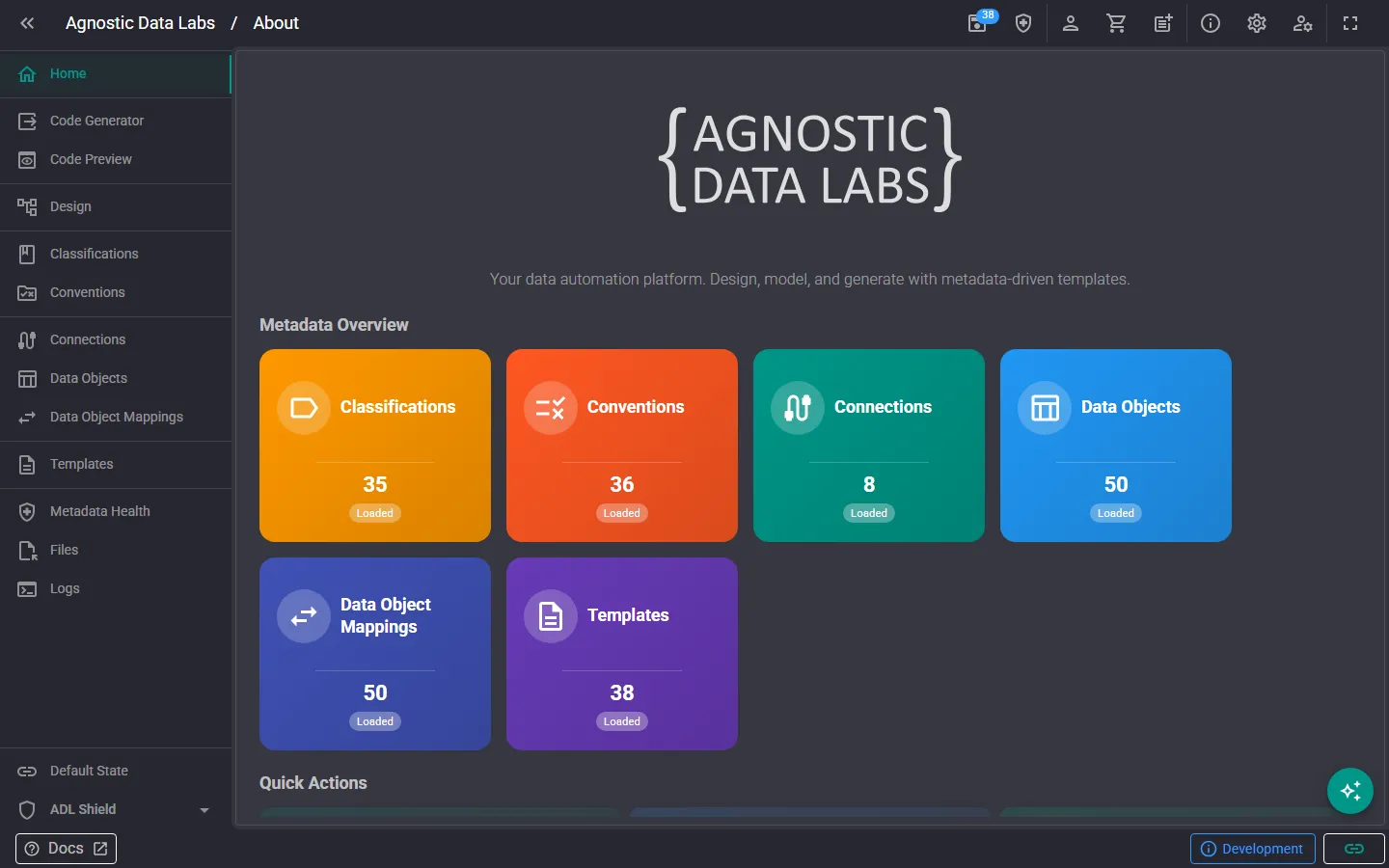Click the info circle icon in header

point(1210,23)
